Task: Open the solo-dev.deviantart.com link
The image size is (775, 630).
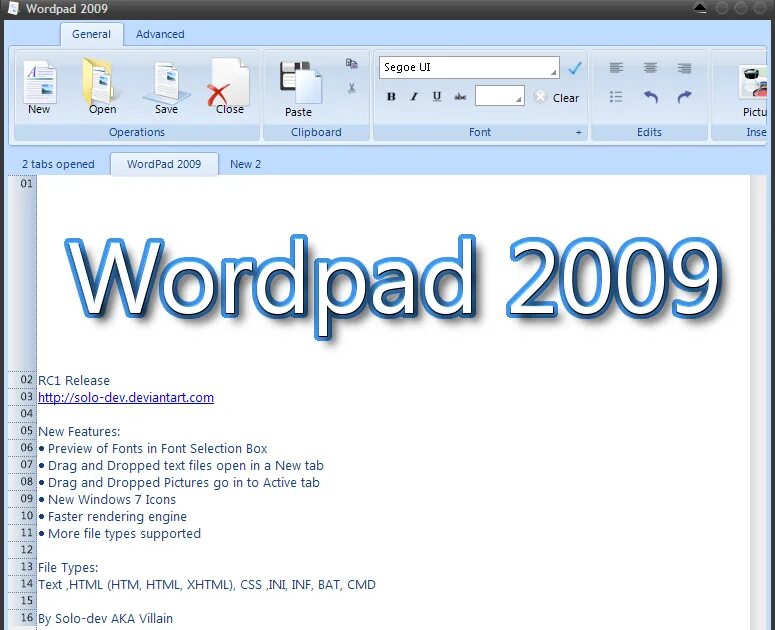Action: pyautogui.click(x=126, y=398)
